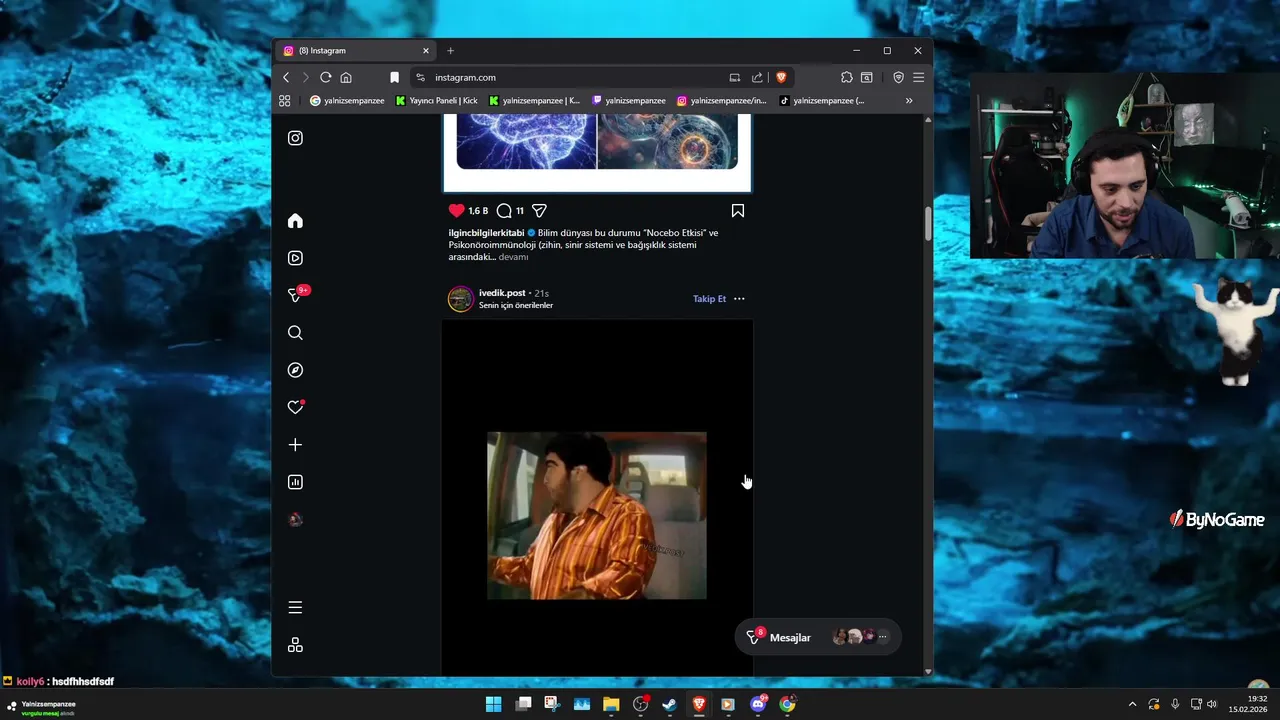Open Search in the Instagram sidebar
The height and width of the screenshot is (720, 1280).
tap(295, 333)
